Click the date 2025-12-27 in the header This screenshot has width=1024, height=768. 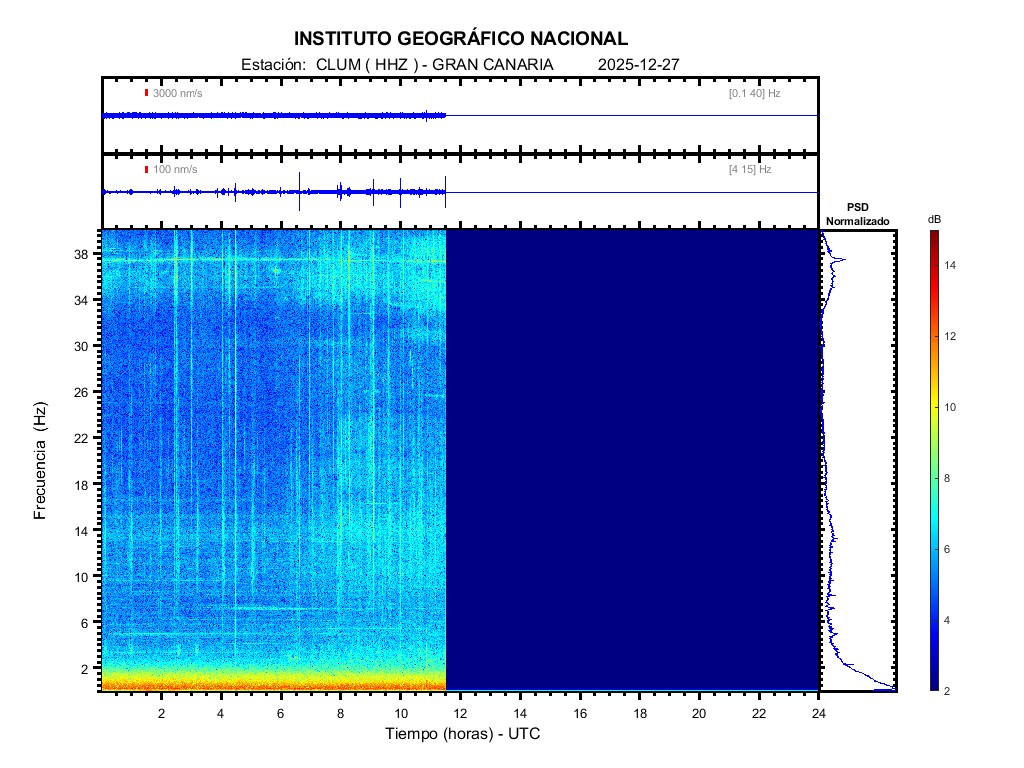tap(638, 64)
